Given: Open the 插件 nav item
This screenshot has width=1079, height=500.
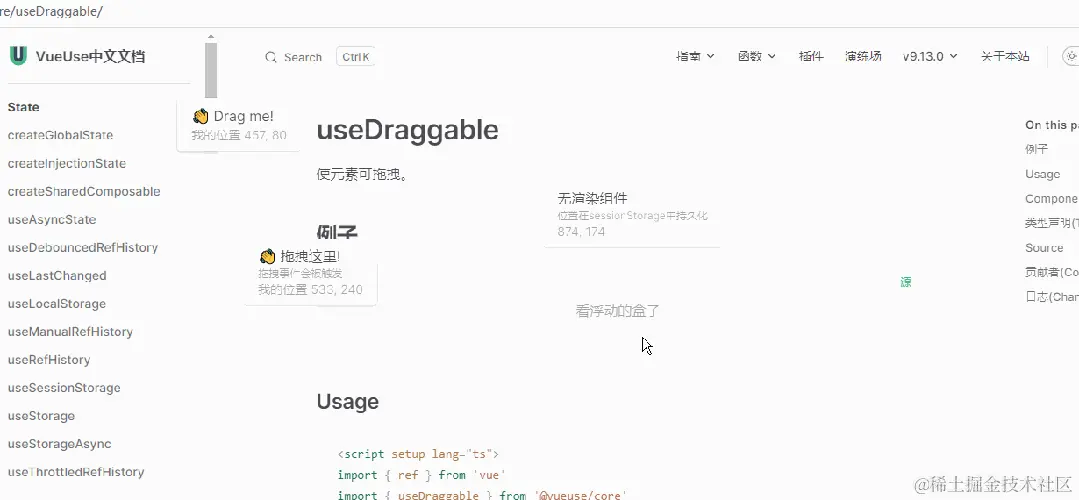Looking at the screenshot, I should click(811, 56).
